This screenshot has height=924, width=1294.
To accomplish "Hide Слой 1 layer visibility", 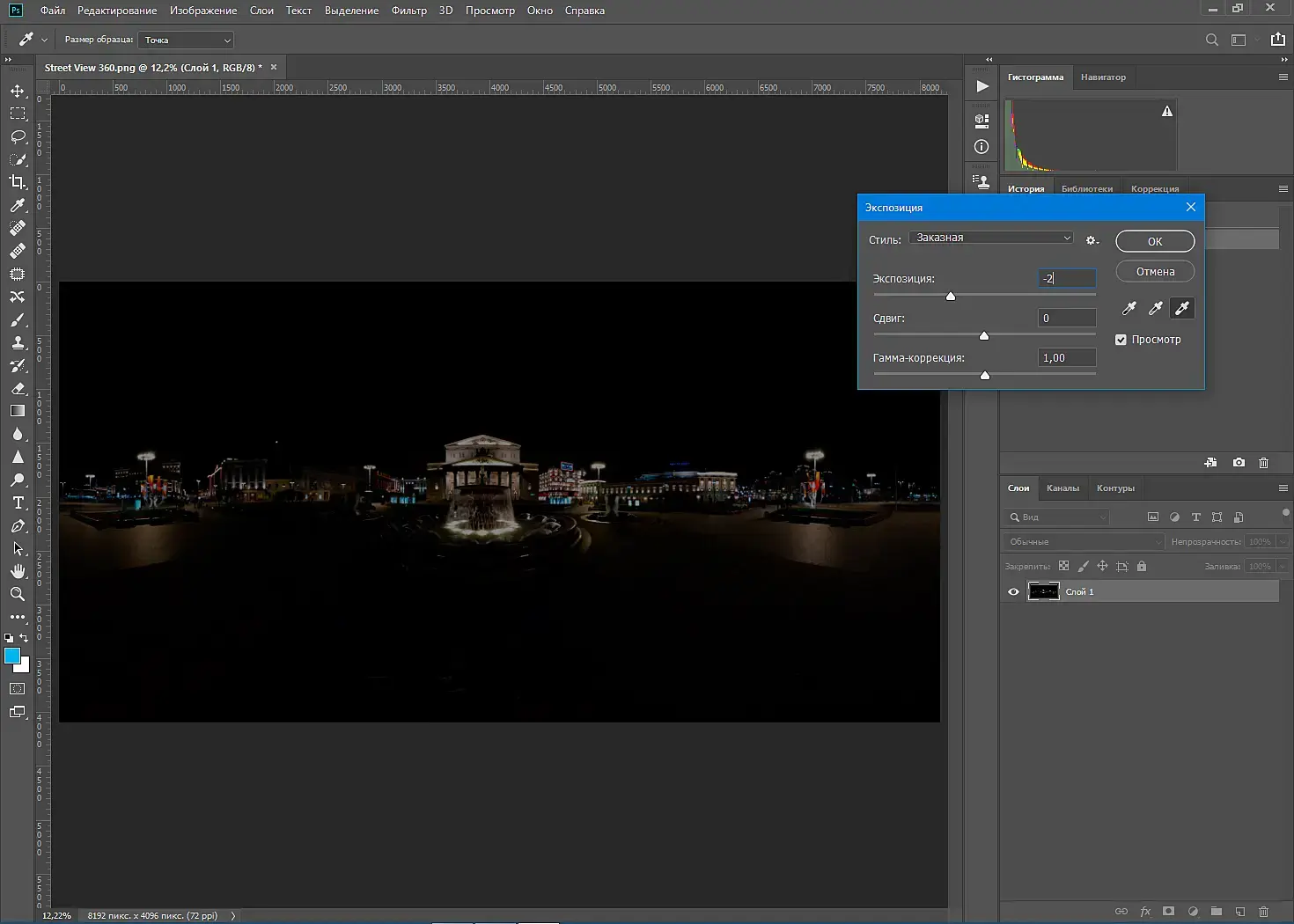I will click(1013, 592).
